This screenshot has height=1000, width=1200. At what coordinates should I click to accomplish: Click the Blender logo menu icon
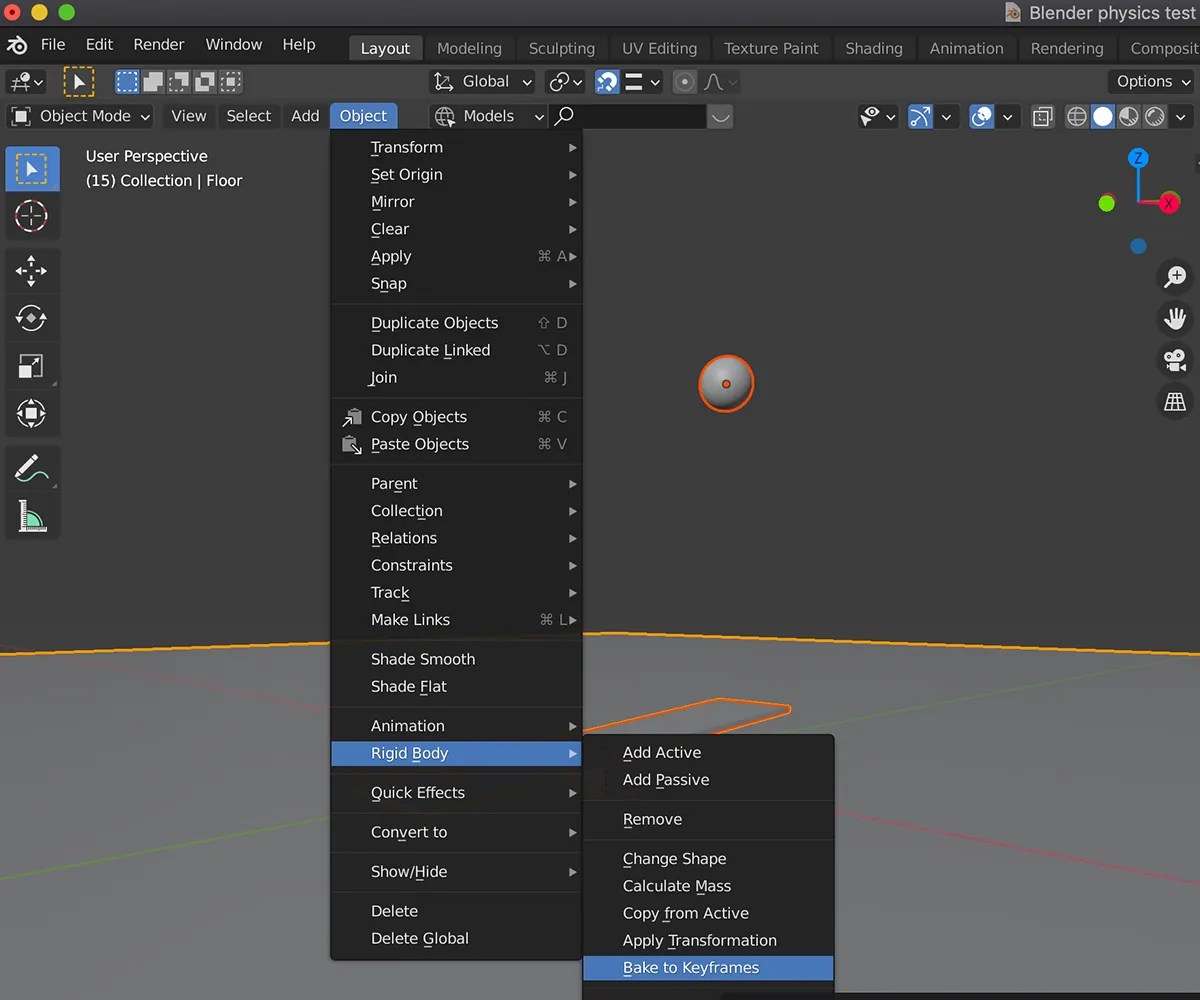point(17,45)
